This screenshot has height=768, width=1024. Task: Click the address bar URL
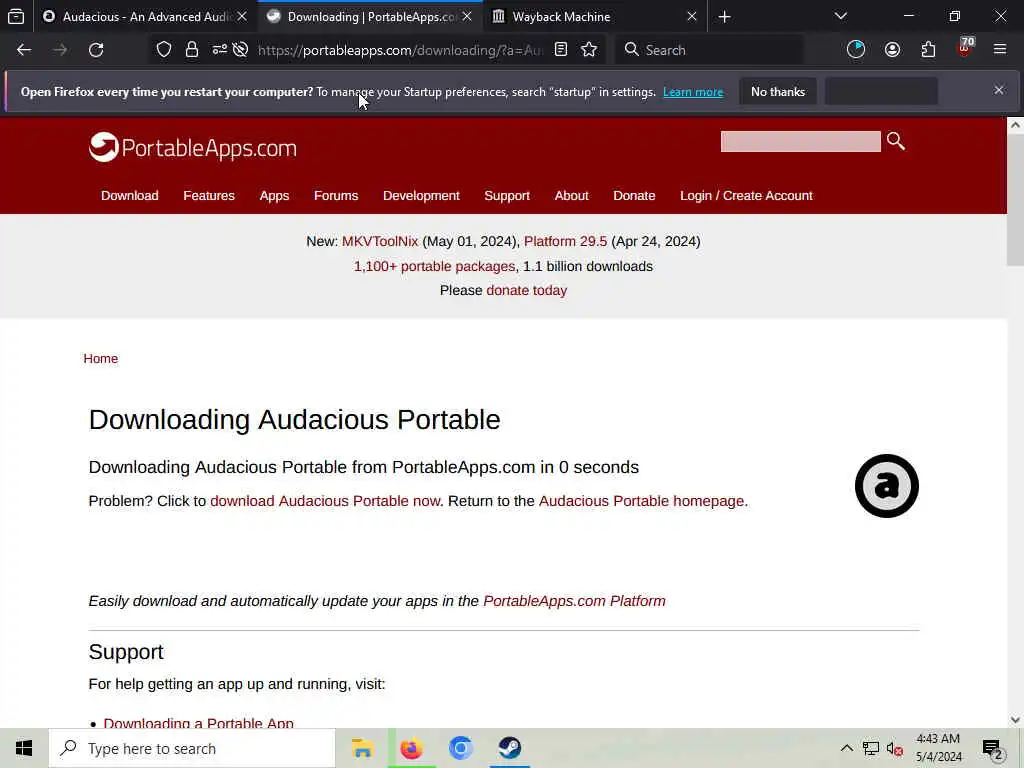[x=400, y=50]
